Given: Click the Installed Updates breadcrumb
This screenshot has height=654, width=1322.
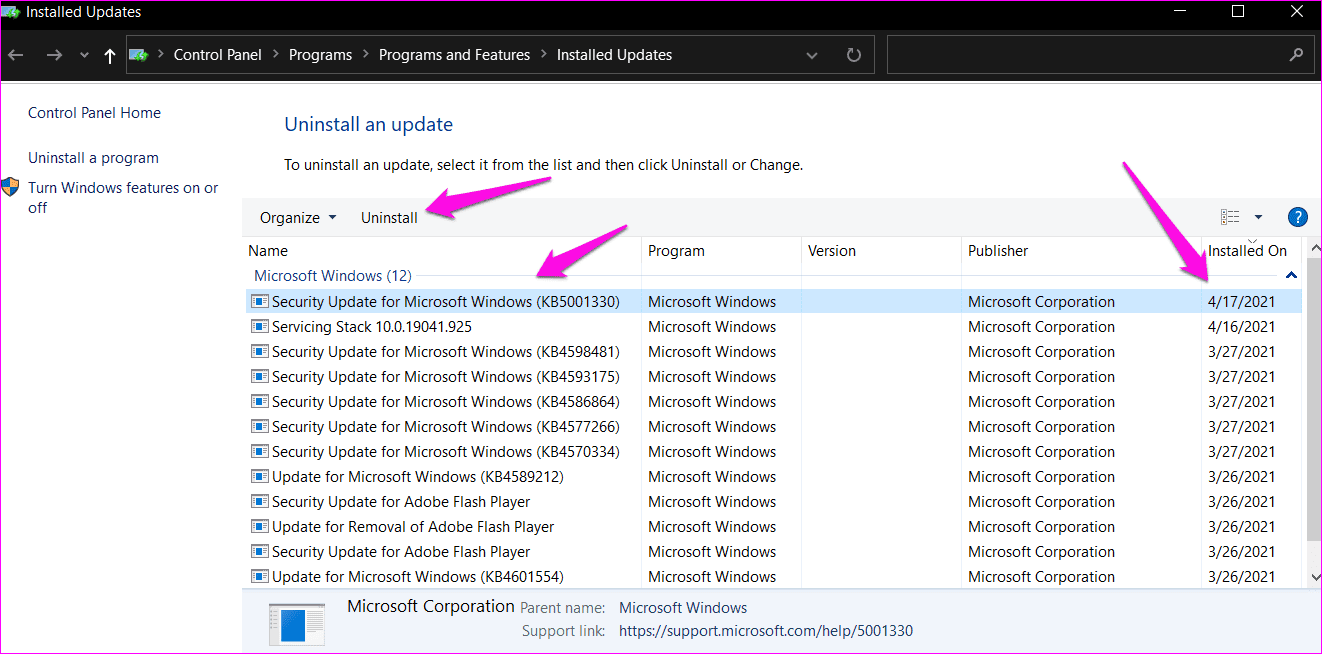Looking at the screenshot, I should tap(614, 55).
